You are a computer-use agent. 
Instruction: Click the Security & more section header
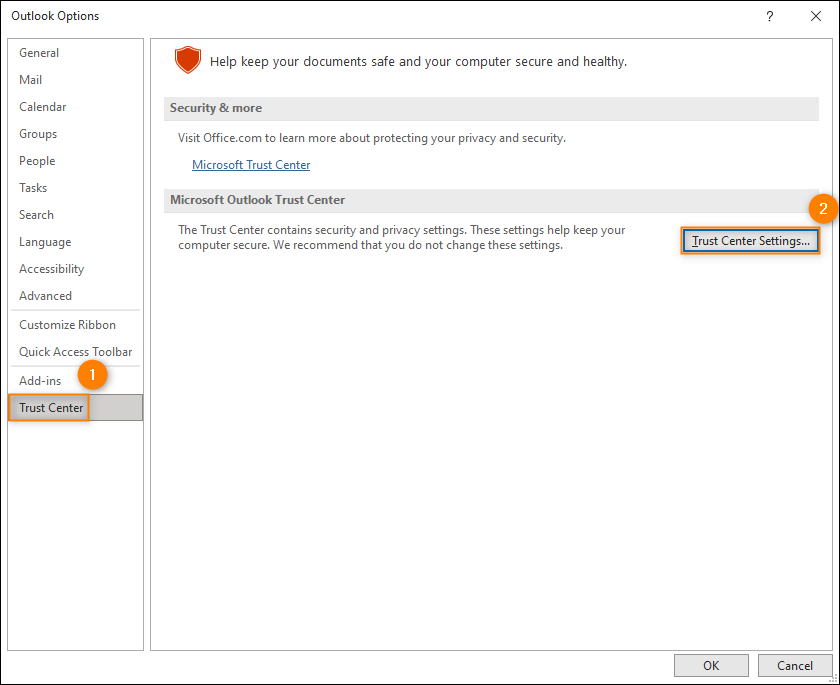491,108
